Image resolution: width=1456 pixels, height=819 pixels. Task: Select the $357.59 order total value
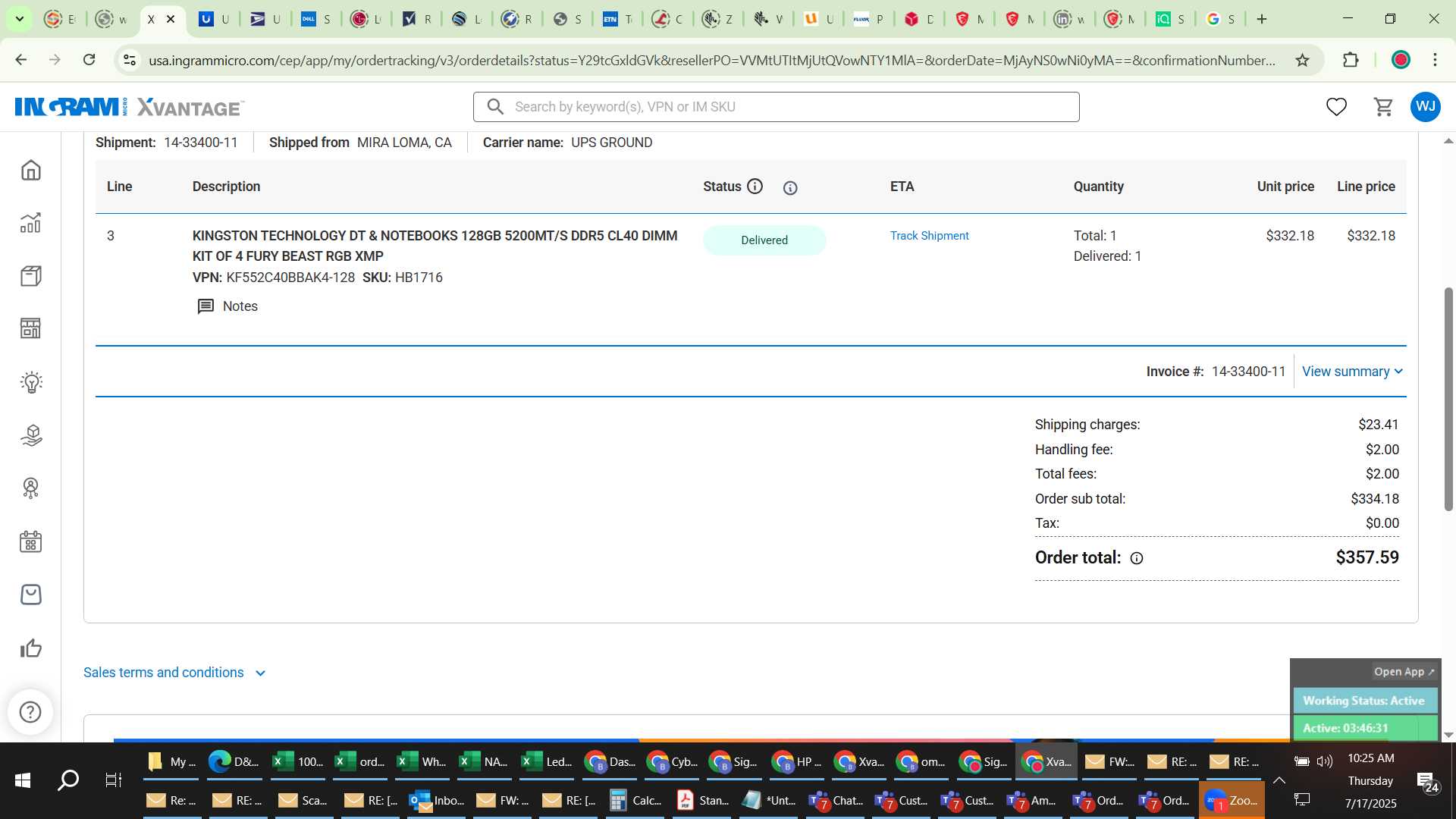pyautogui.click(x=1367, y=558)
